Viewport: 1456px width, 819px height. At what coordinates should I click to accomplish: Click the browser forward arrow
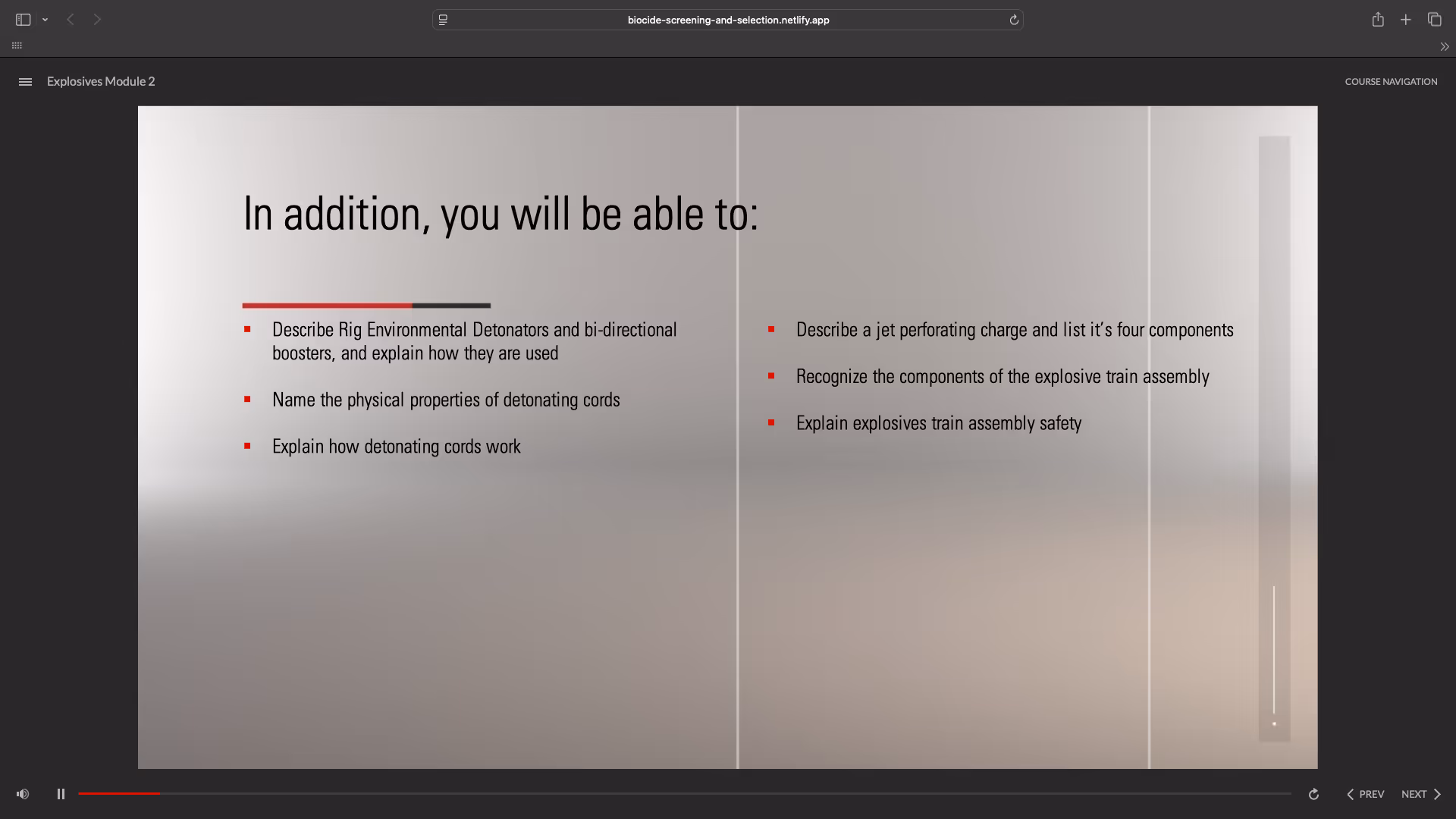pos(97,20)
